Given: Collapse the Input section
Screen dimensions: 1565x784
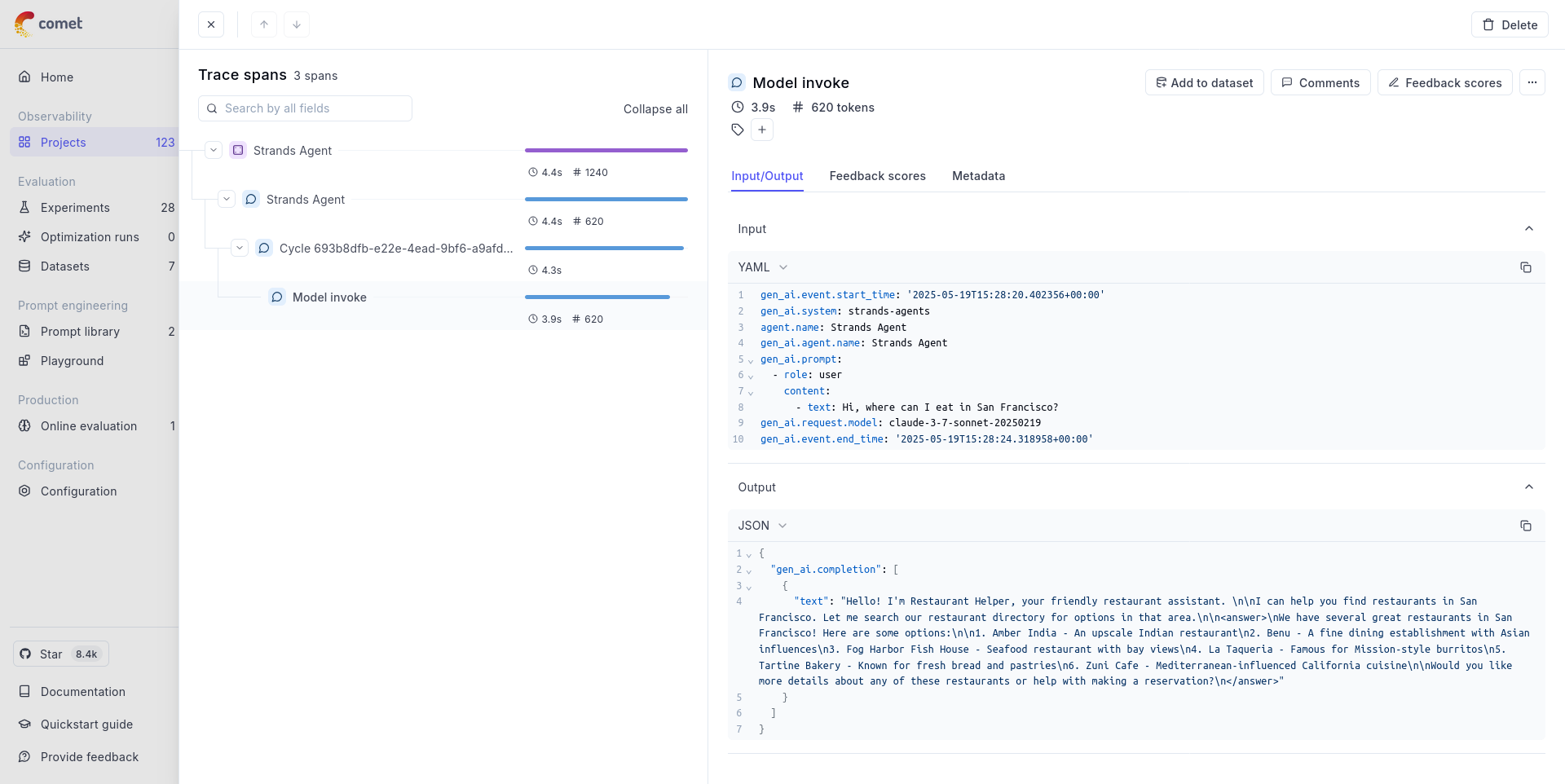Looking at the screenshot, I should click(1528, 229).
